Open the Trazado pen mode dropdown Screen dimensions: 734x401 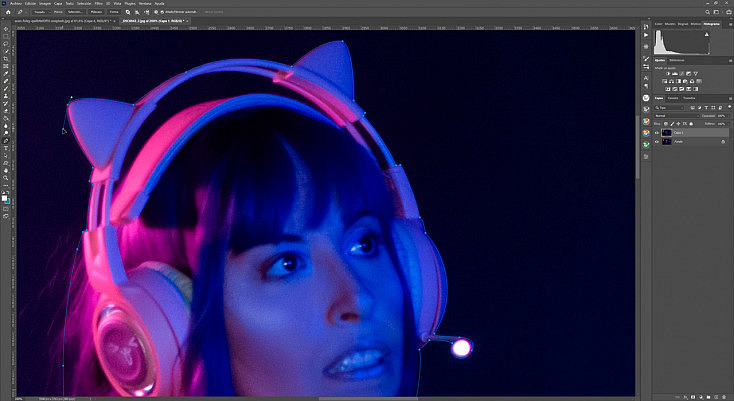point(41,12)
